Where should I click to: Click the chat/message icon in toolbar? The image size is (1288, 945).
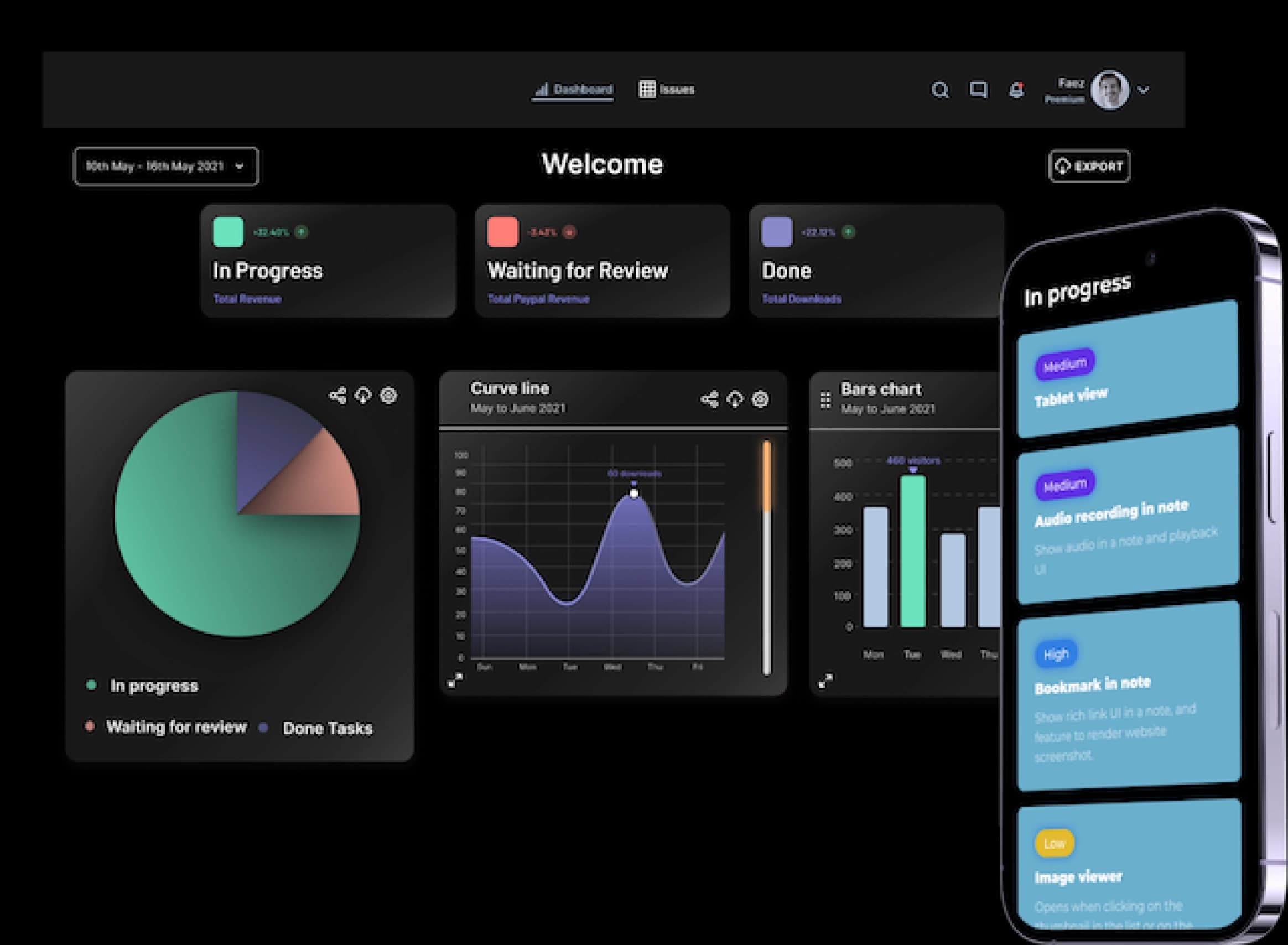coord(979,89)
